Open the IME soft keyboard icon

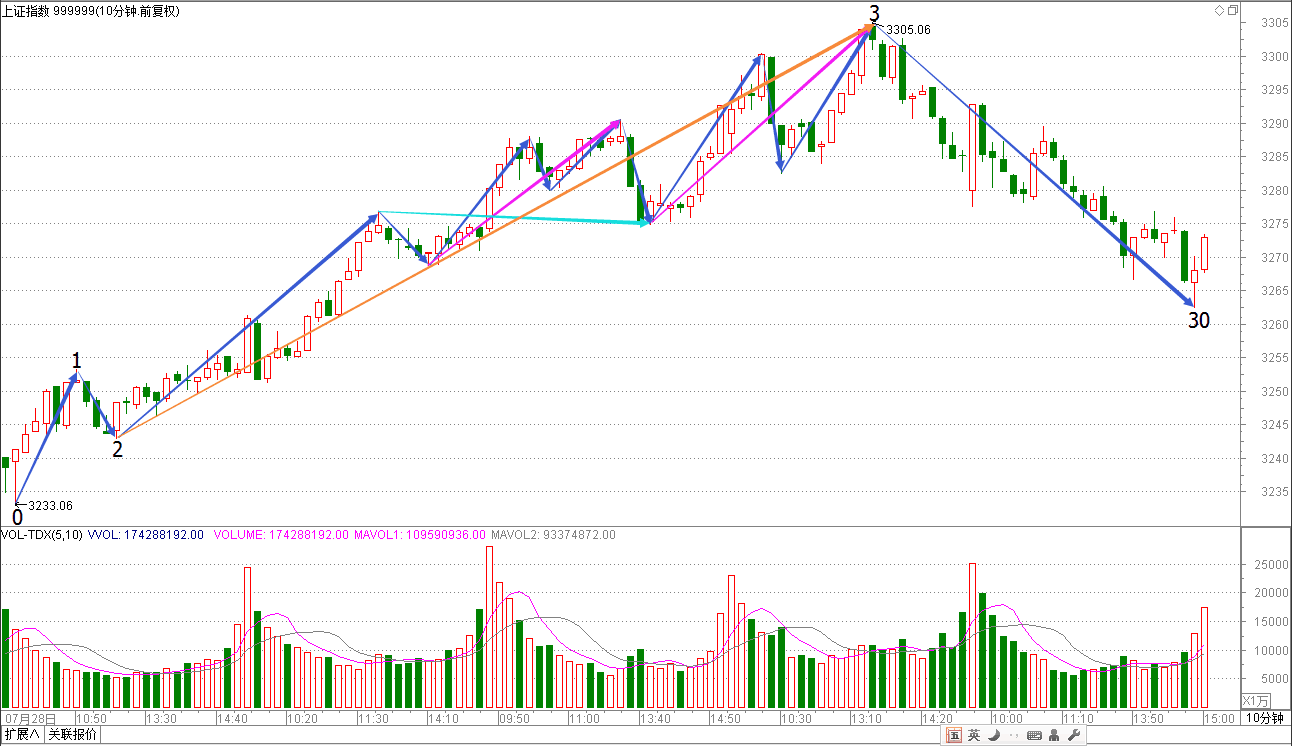(1033, 736)
